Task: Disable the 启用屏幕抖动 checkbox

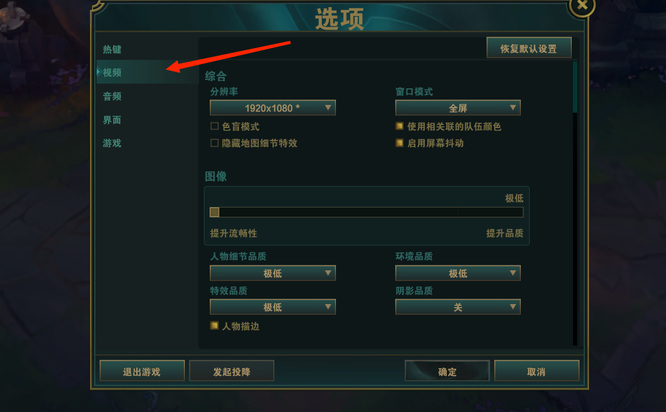Action: tap(400, 143)
